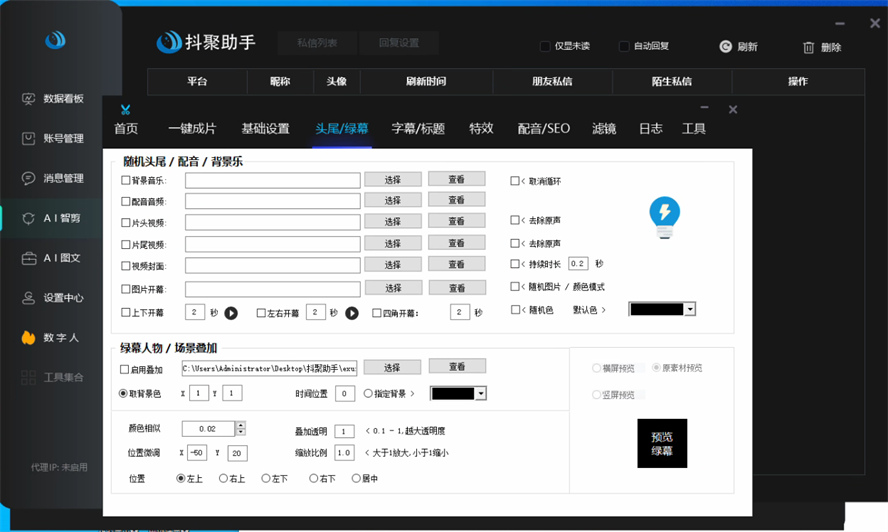Enable the 图片开幕 checkbox
Image resolution: width=888 pixels, height=532 pixels.
(x=126, y=289)
